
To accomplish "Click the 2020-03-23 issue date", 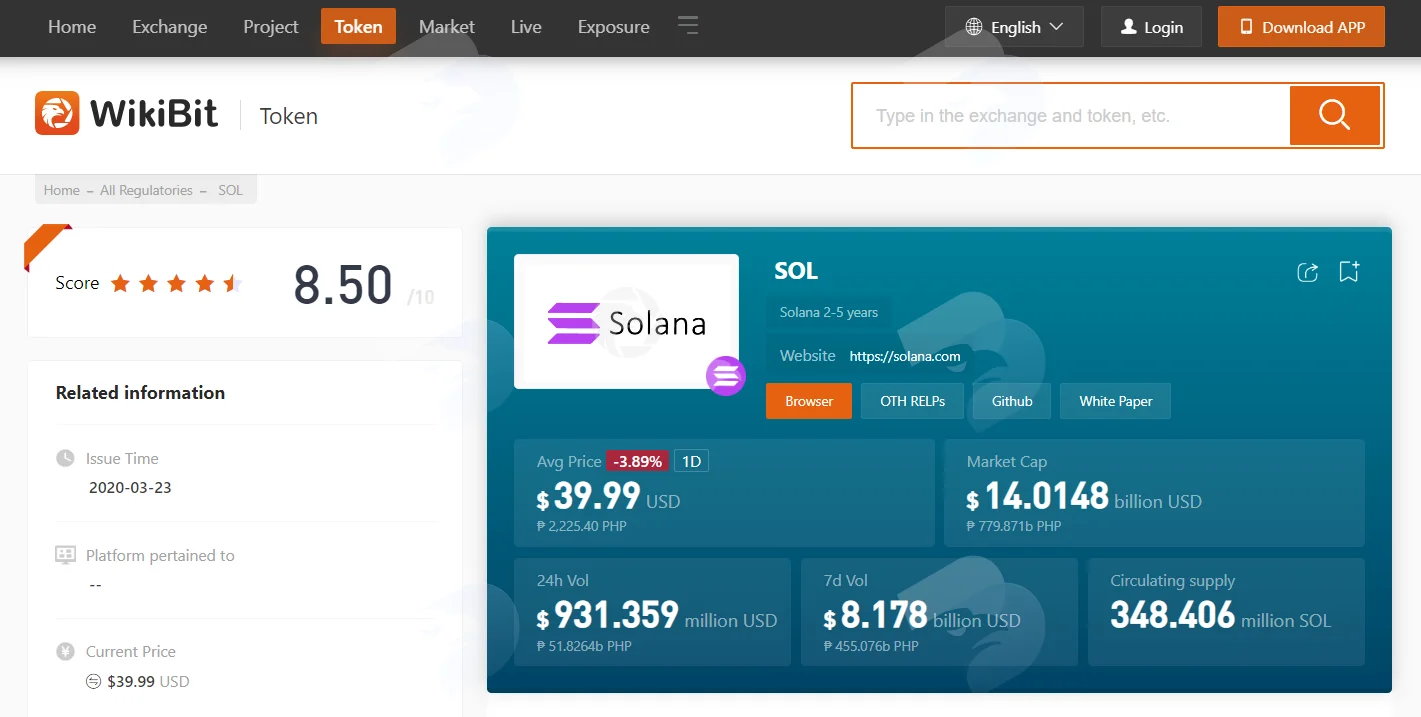I will (130, 488).
